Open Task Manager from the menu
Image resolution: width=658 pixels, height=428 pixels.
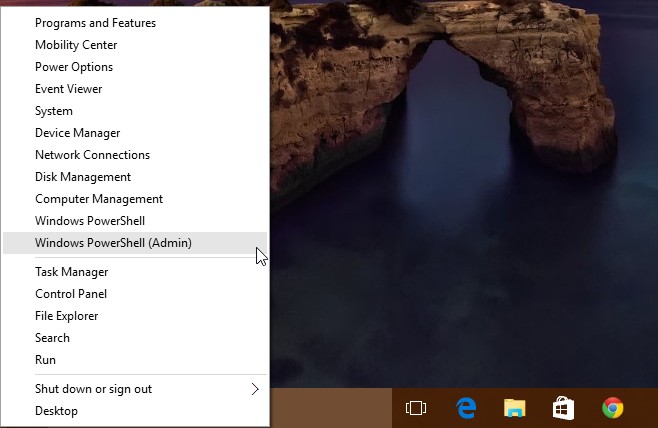click(135, 272)
